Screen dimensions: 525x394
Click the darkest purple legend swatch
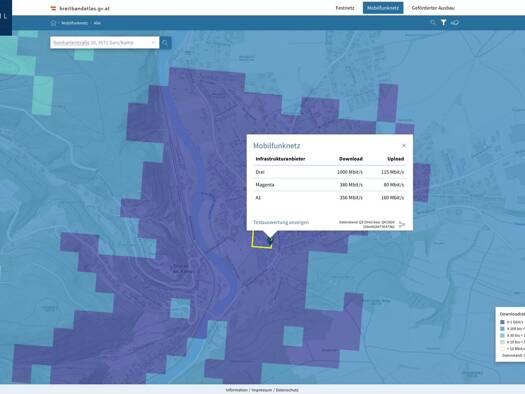click(x=502, y=322)
